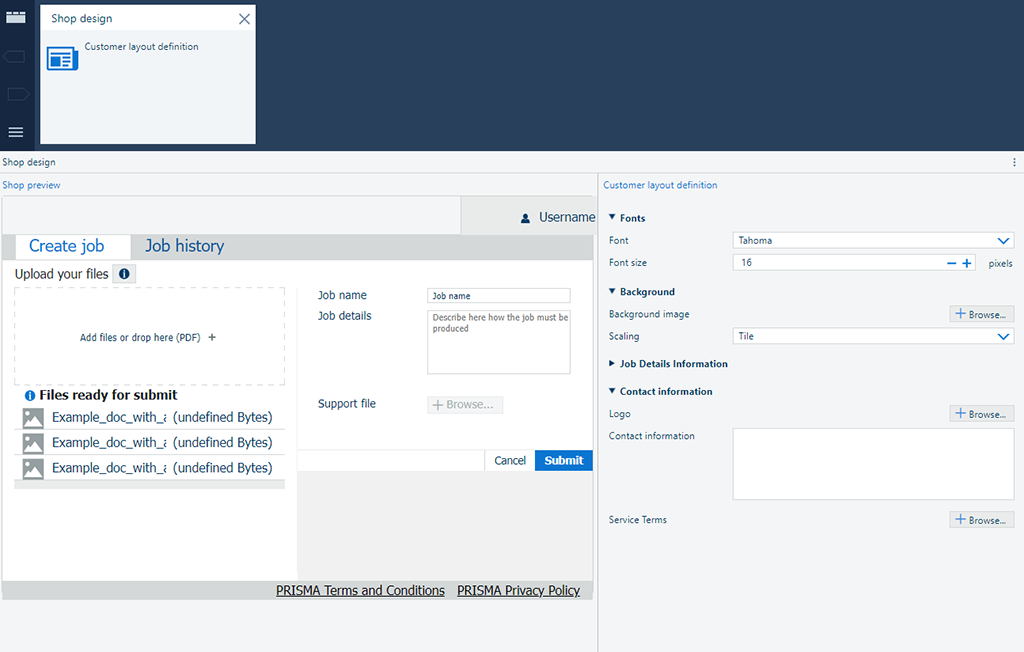Click the Job details description text area

click(498, 342)
